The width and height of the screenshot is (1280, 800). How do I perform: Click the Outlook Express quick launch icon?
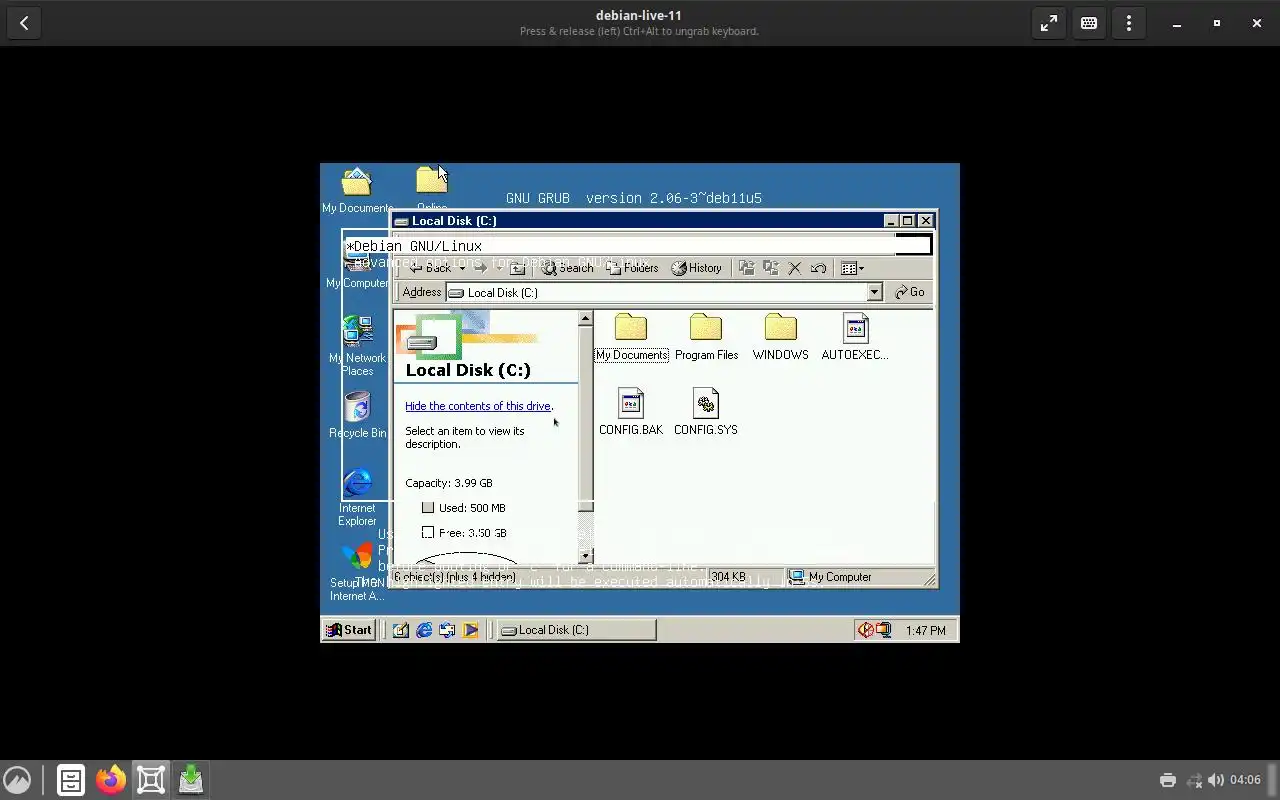[447, 630]
